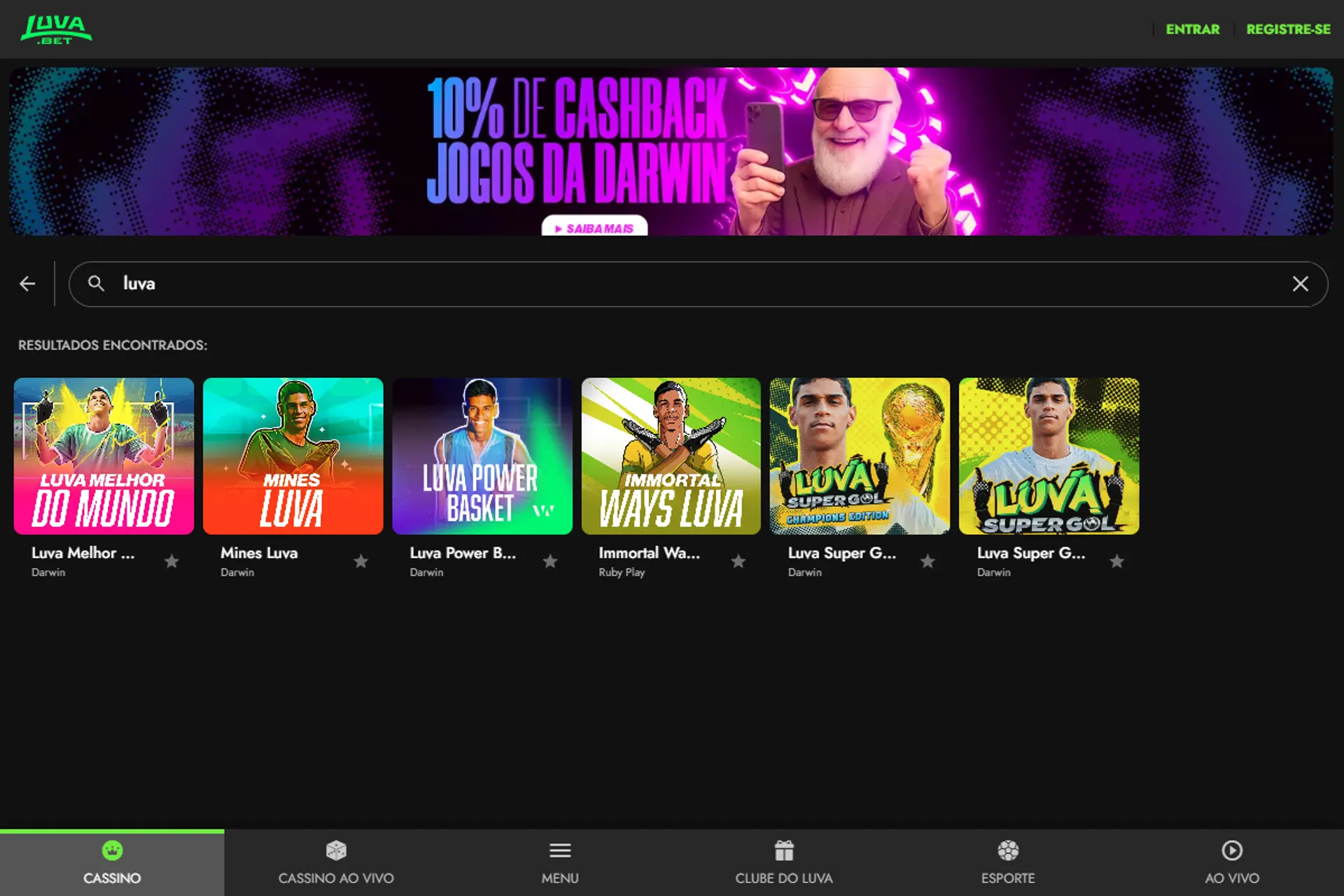The height and width of the screenshot is (896, 1344).
Task: Click the back arrow beside search
Action: pos(27,283)
